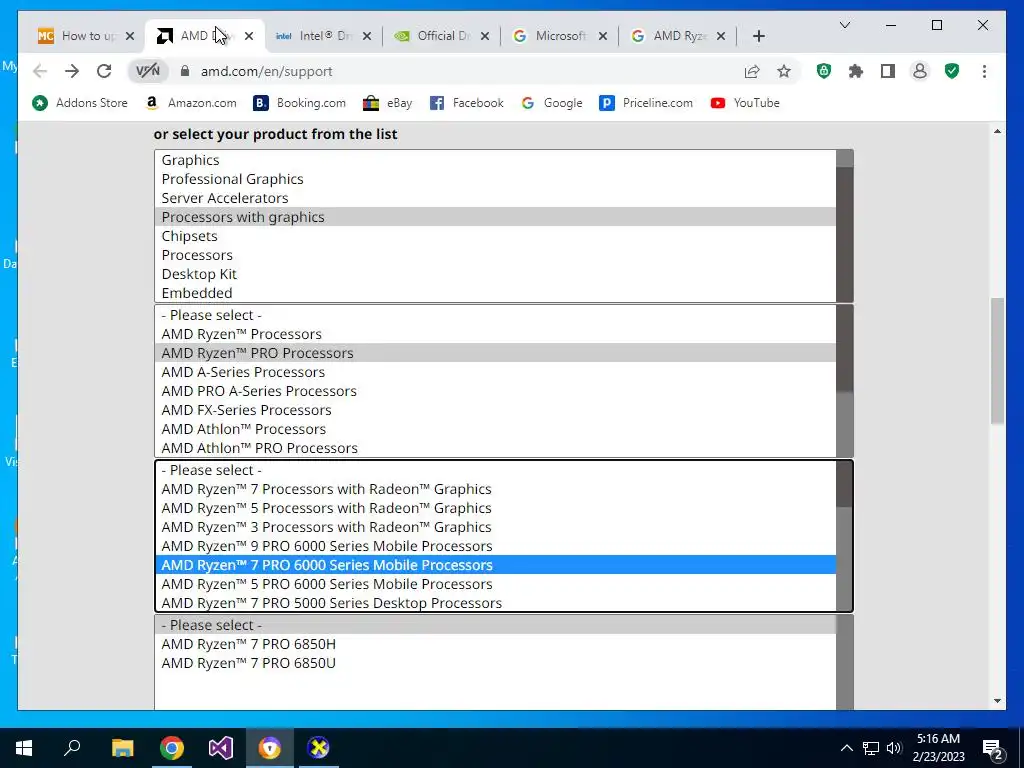
Task: Select AMD Ryzen™ PRO Processors
Action: tap(495, 353)
